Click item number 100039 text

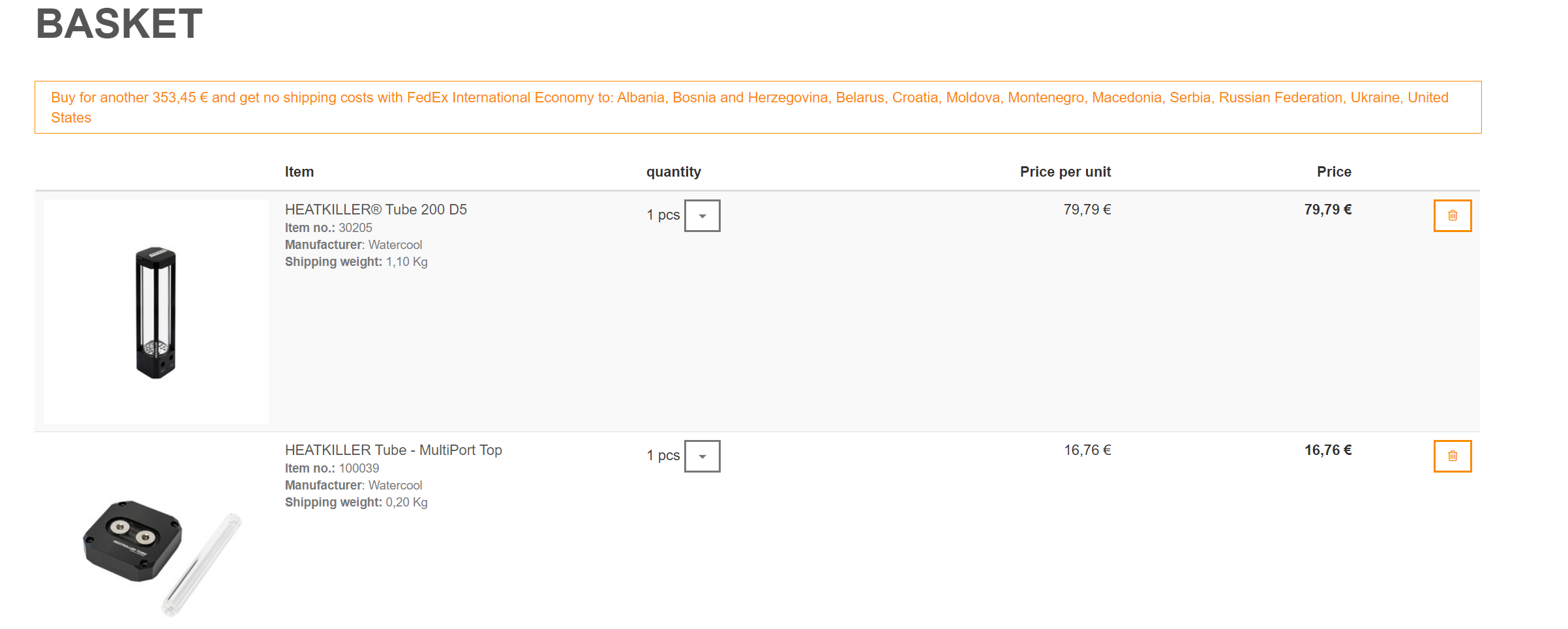click(359, 469)
